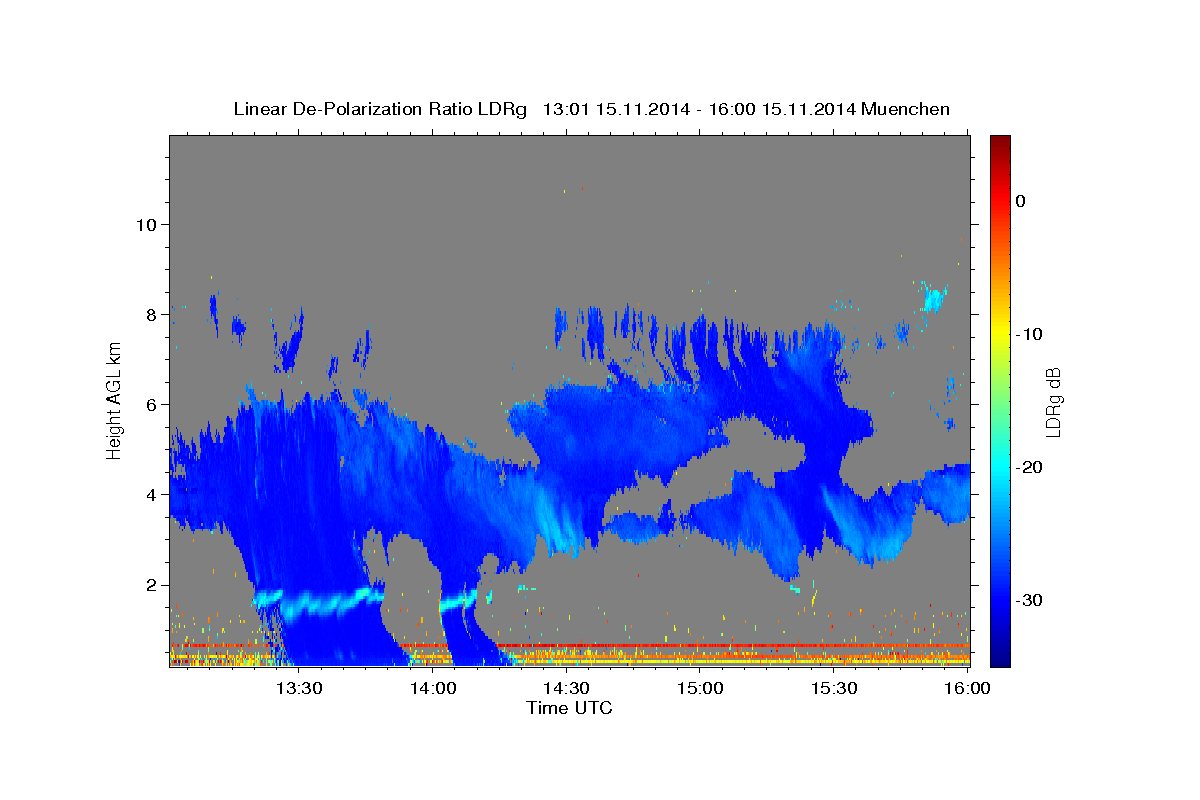Click the 'LDRg dB' colorbar label

(x=1052, y=401)
